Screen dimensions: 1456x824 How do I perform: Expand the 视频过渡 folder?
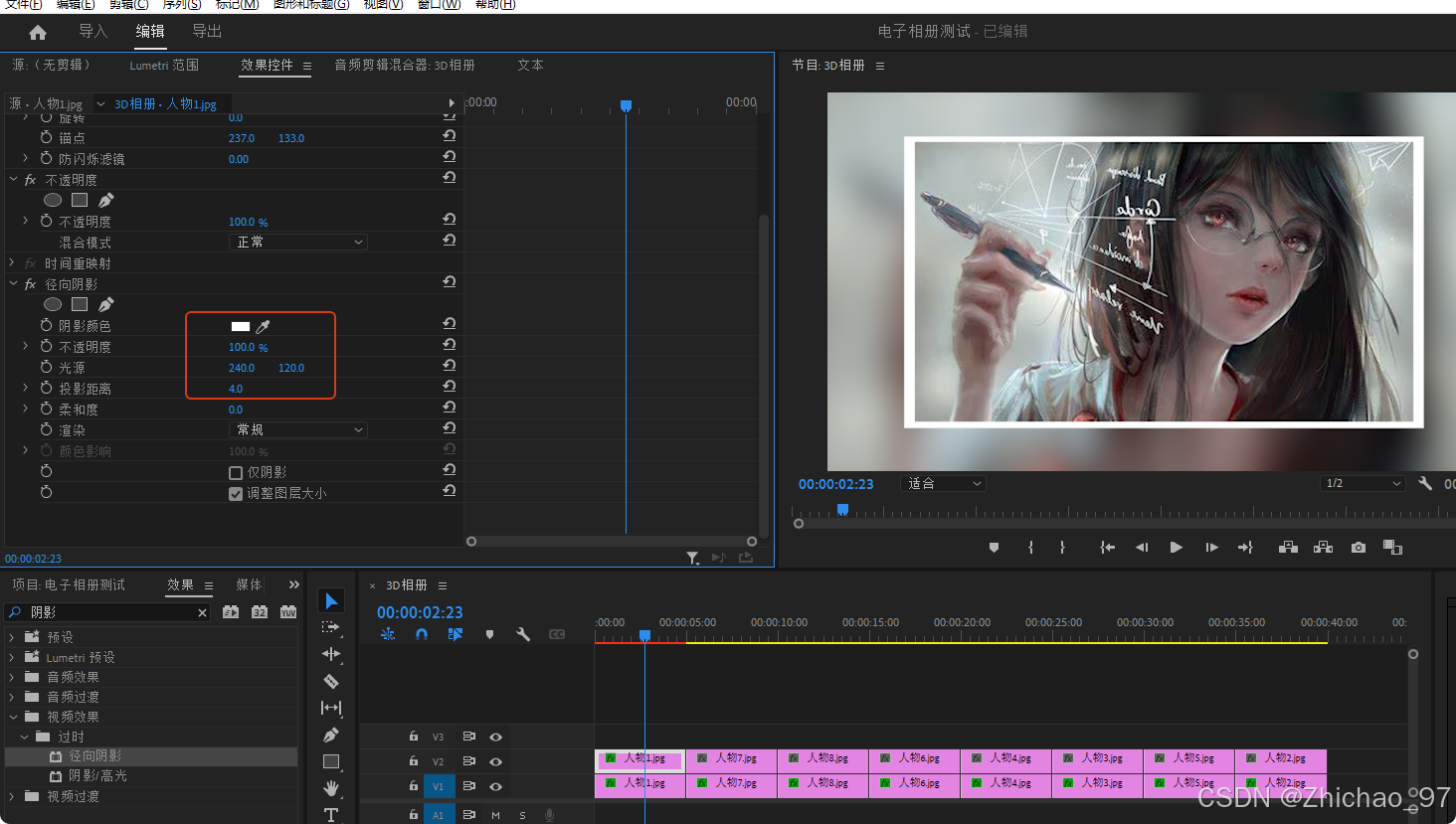point(12,796)
